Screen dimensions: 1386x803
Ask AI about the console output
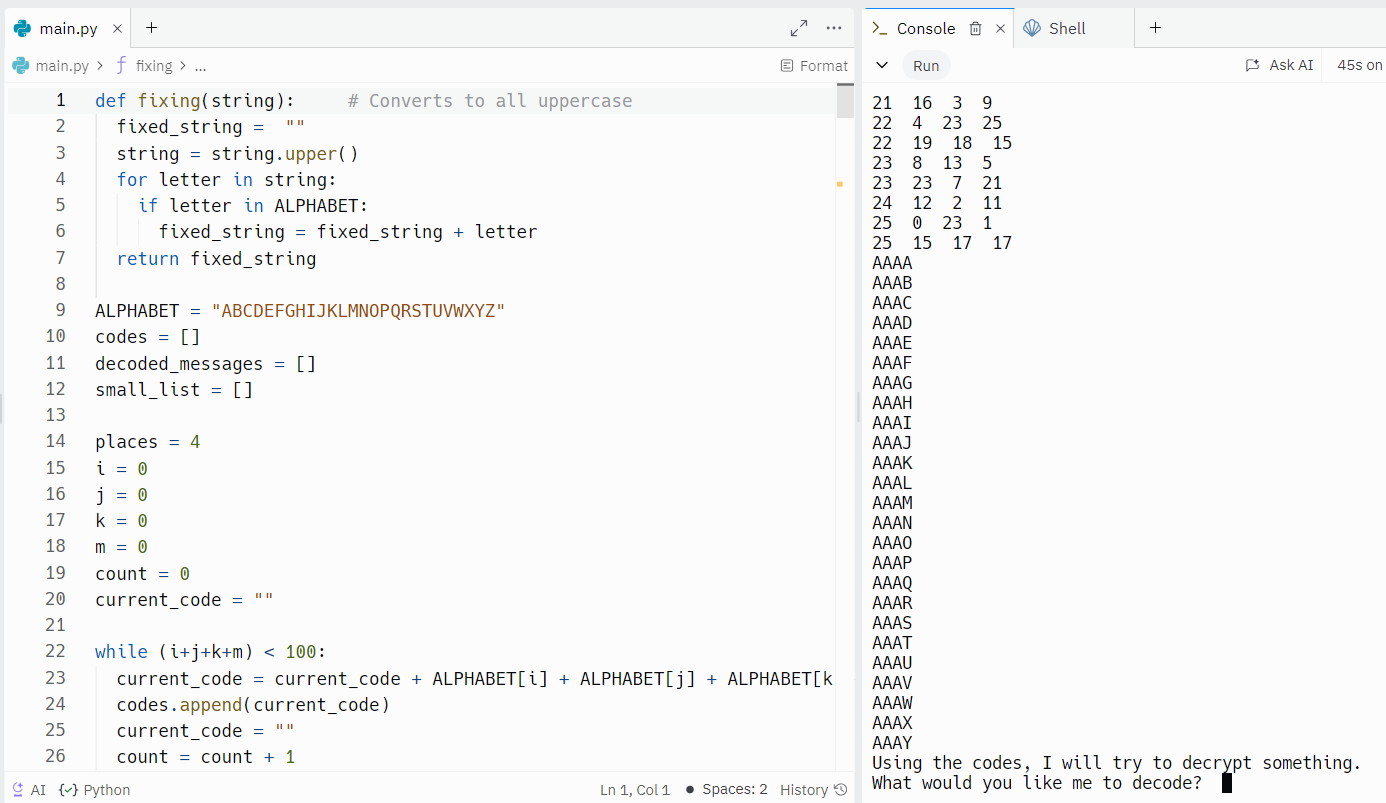pyautogui.click(x=1279, y=65)
